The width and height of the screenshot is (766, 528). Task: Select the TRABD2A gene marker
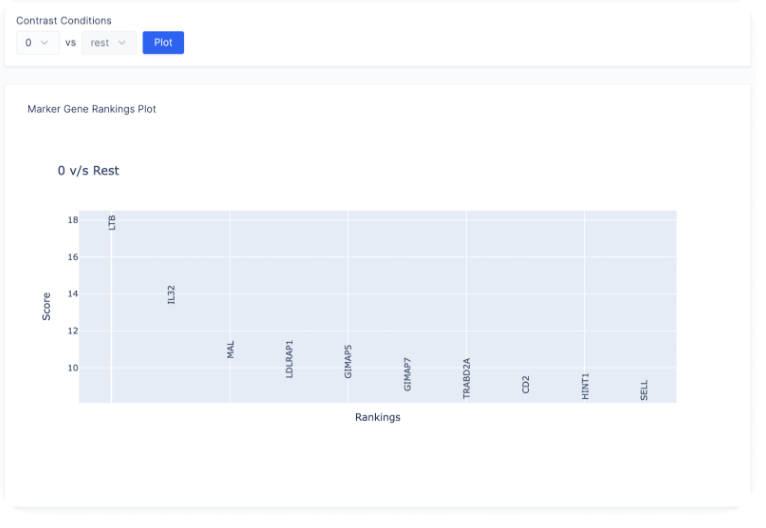click(467, 379)
